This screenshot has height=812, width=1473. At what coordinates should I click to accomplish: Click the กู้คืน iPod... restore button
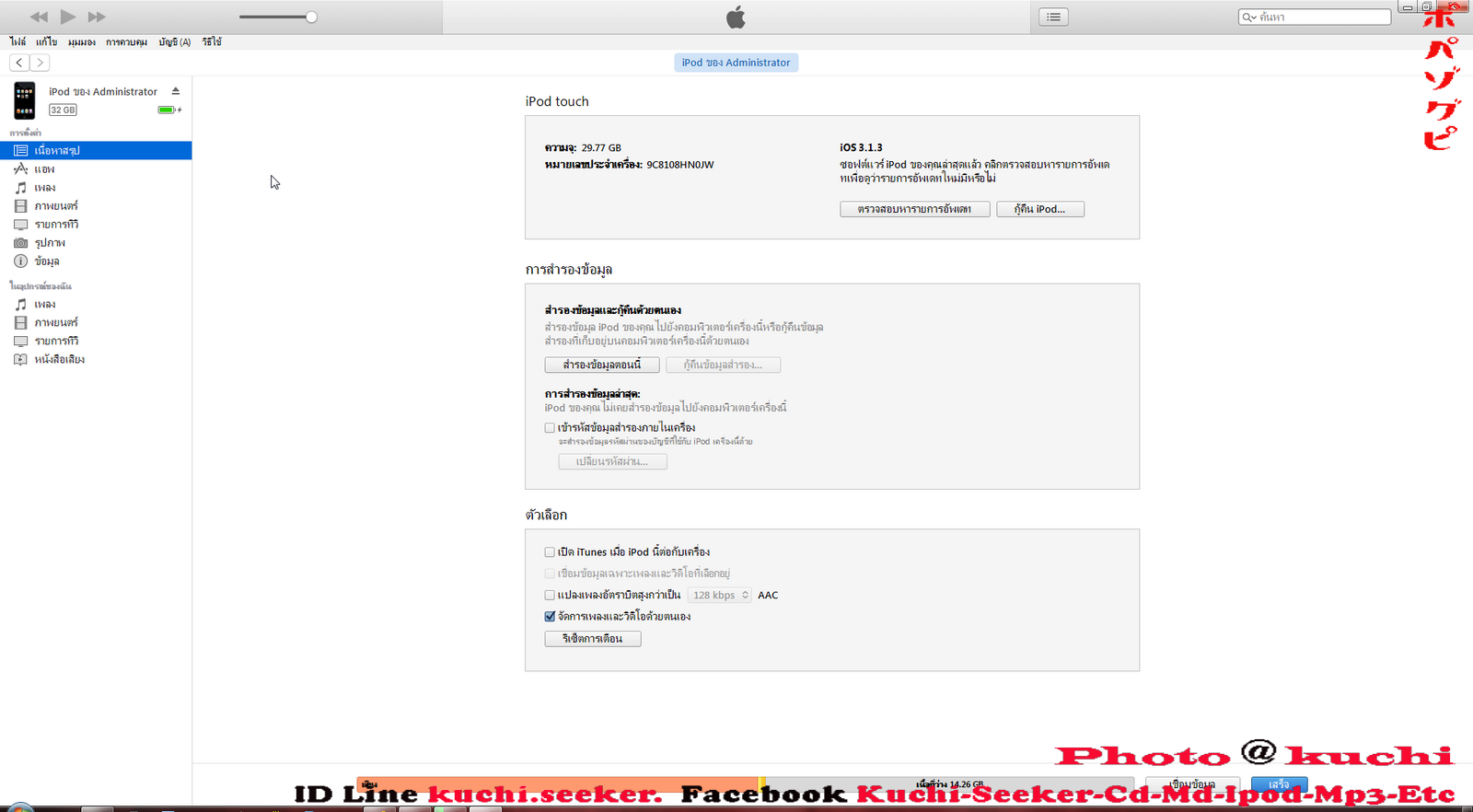click(x=1039, y=209)
